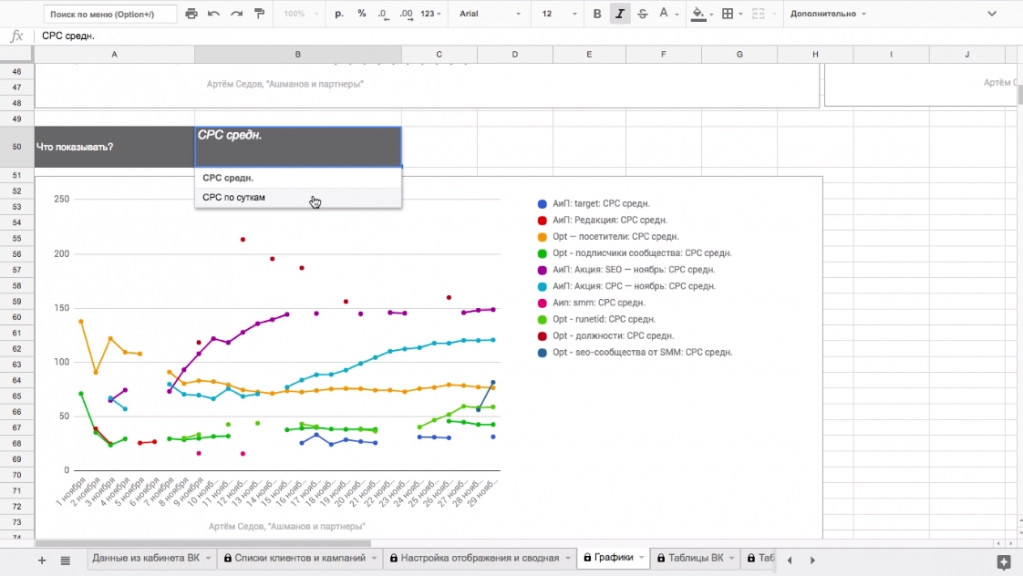Open the Arial font family dropdown
1023x576 pixels.
(x=490, y=14)
